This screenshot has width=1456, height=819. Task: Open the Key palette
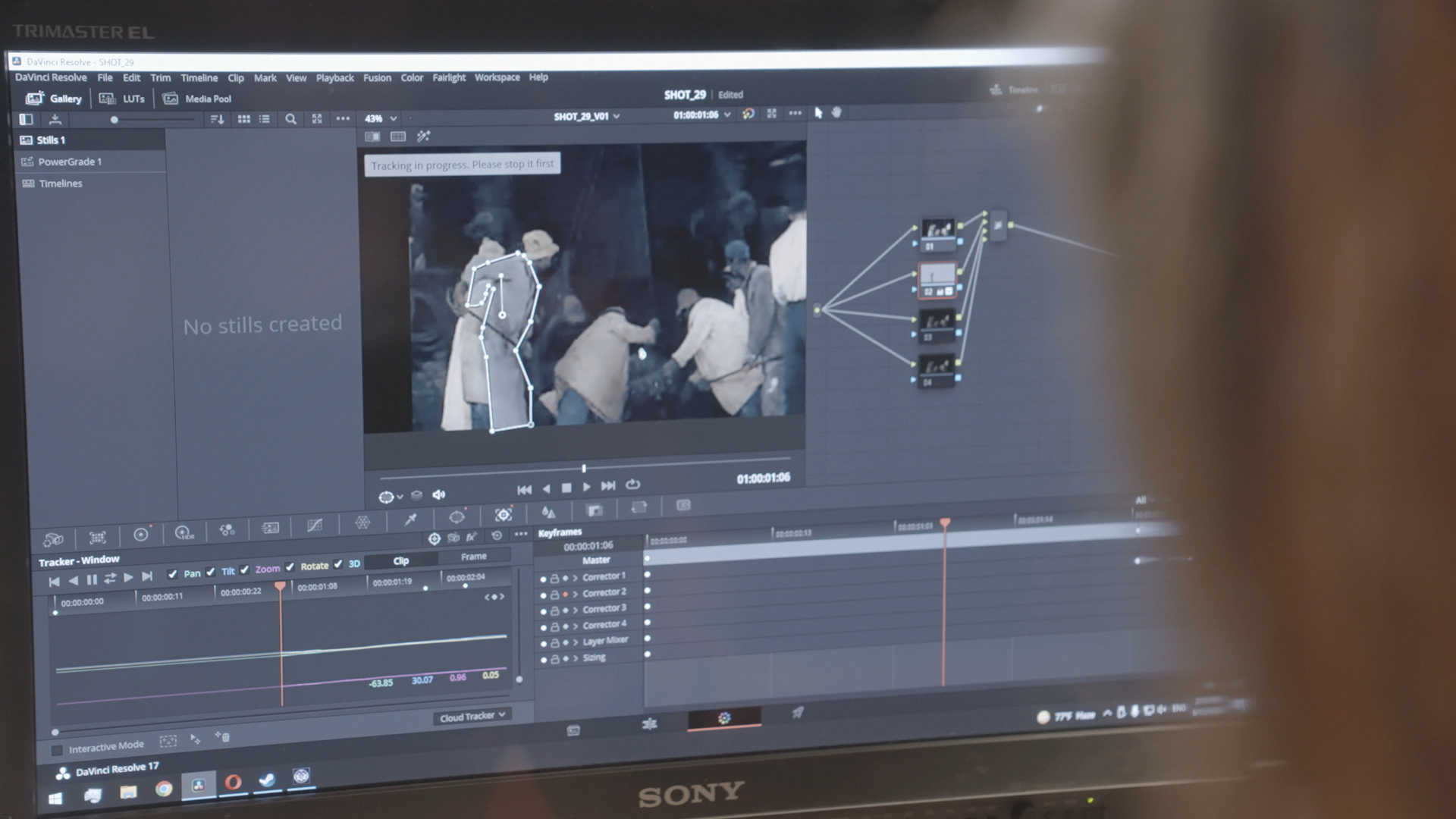(595, 510)
